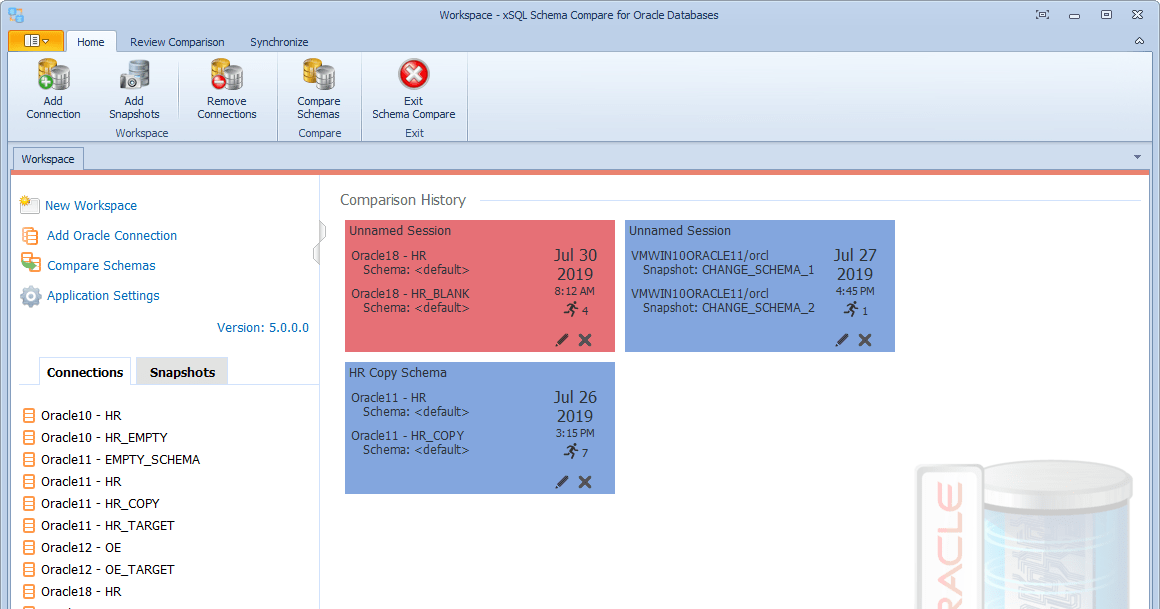
Task: Select the Oracle11 - EMPTY_SCHEMA connection
Action: pyautogui.click(x=120, y=460)
